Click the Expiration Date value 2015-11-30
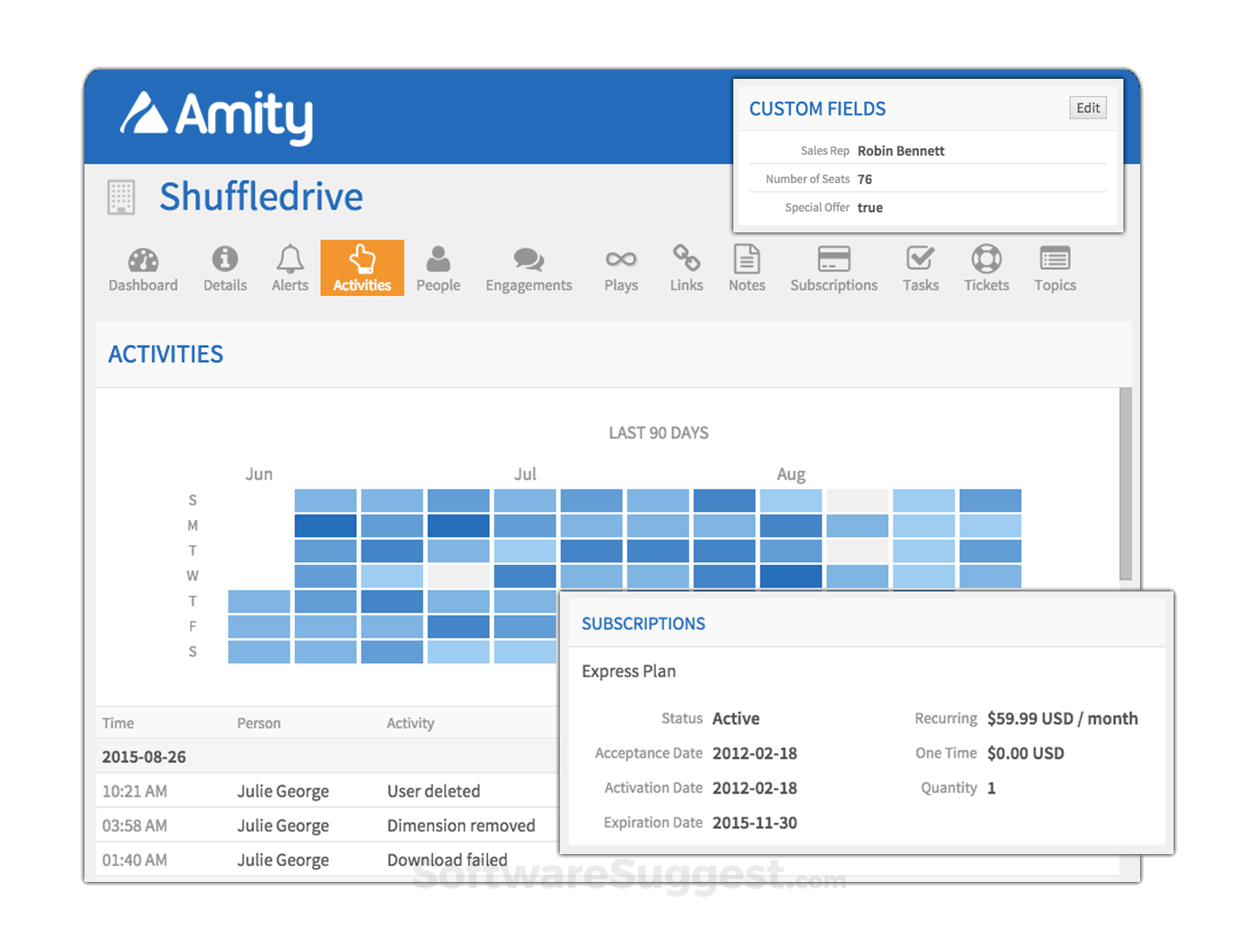Screen dimensions: 1258x952 click(x=755, y=823)
